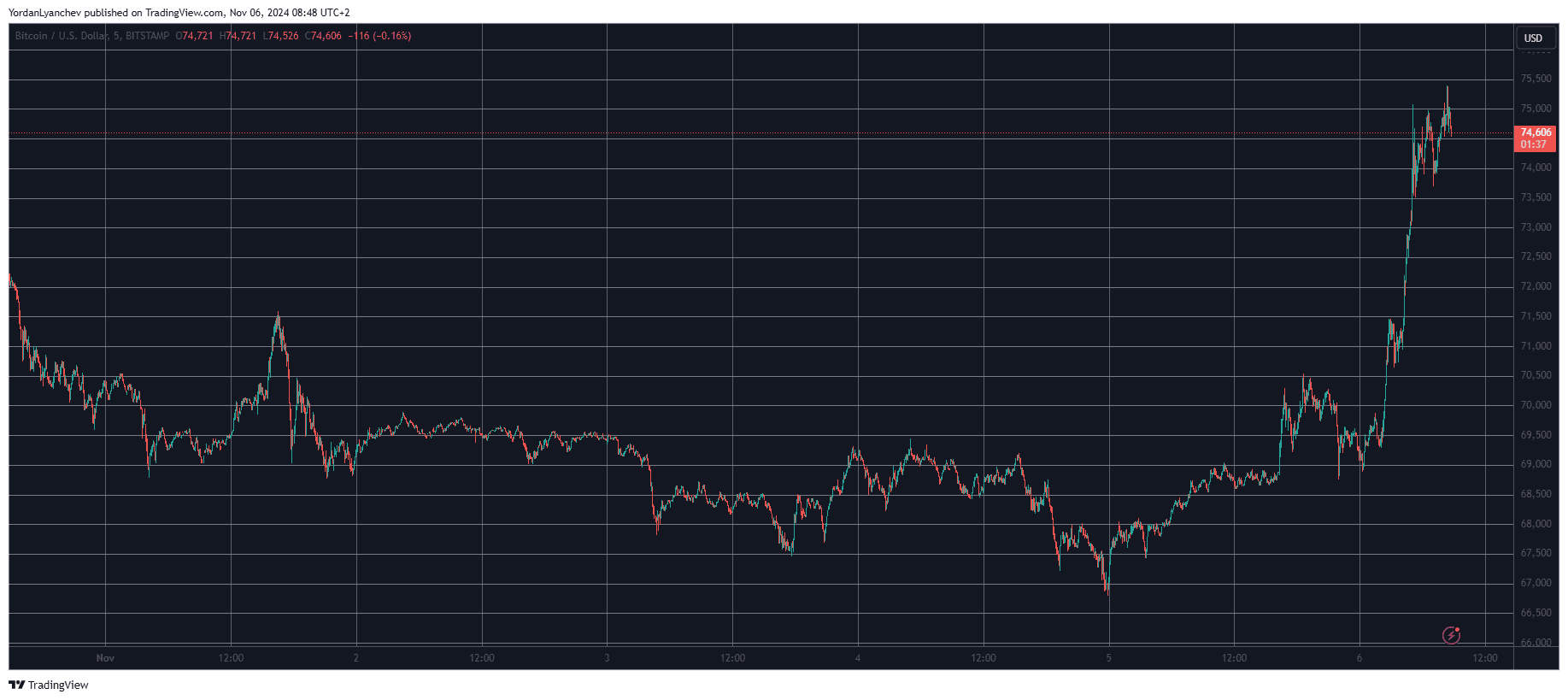This screenshot has height=700, width=1568.
Task: Click the 68,500 price axis label
Action: (x=1536, y=494)
